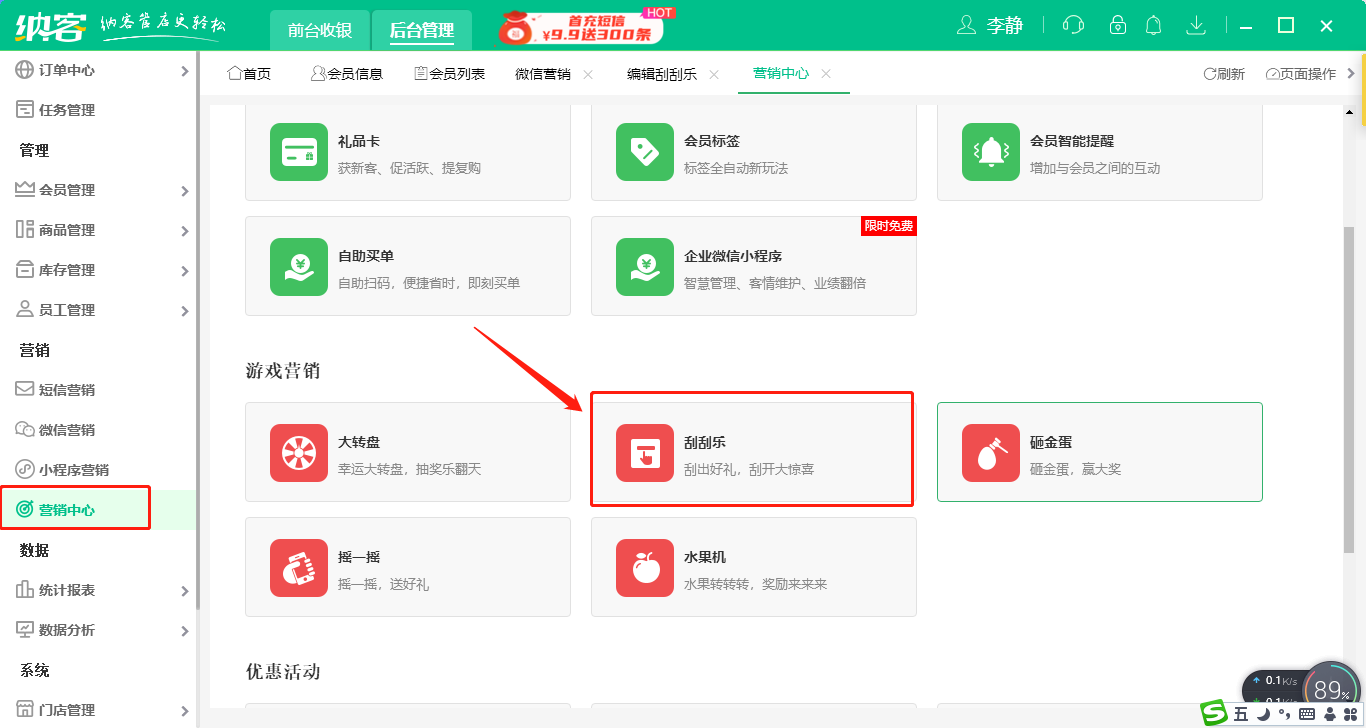
Task: Click the moon icon in input toolbar
Action: click(x=1263, y=714)
